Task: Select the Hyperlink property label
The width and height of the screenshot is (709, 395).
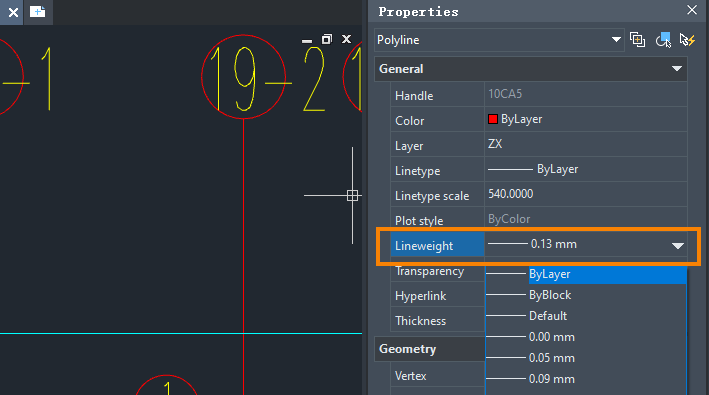Action: [x=421, y=296]
